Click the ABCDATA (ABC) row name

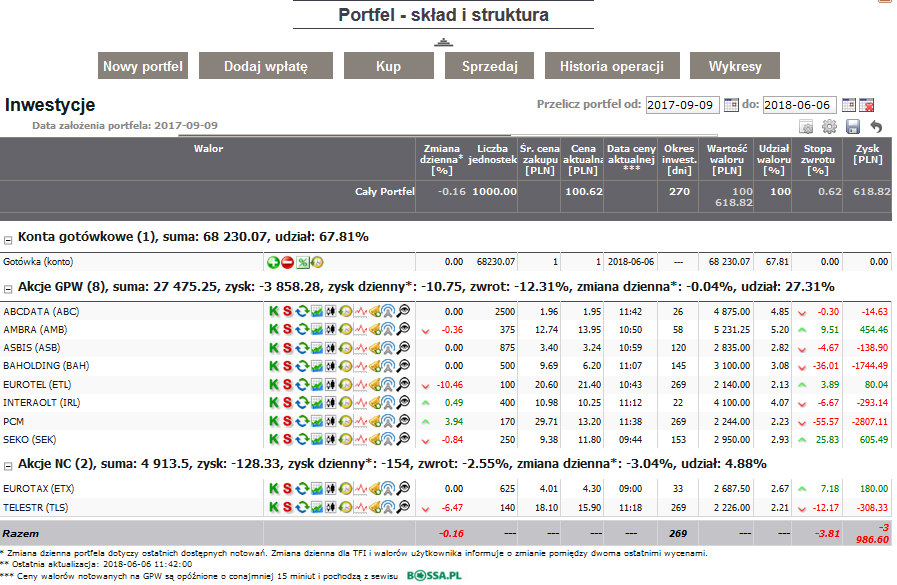tap(41, 312)
